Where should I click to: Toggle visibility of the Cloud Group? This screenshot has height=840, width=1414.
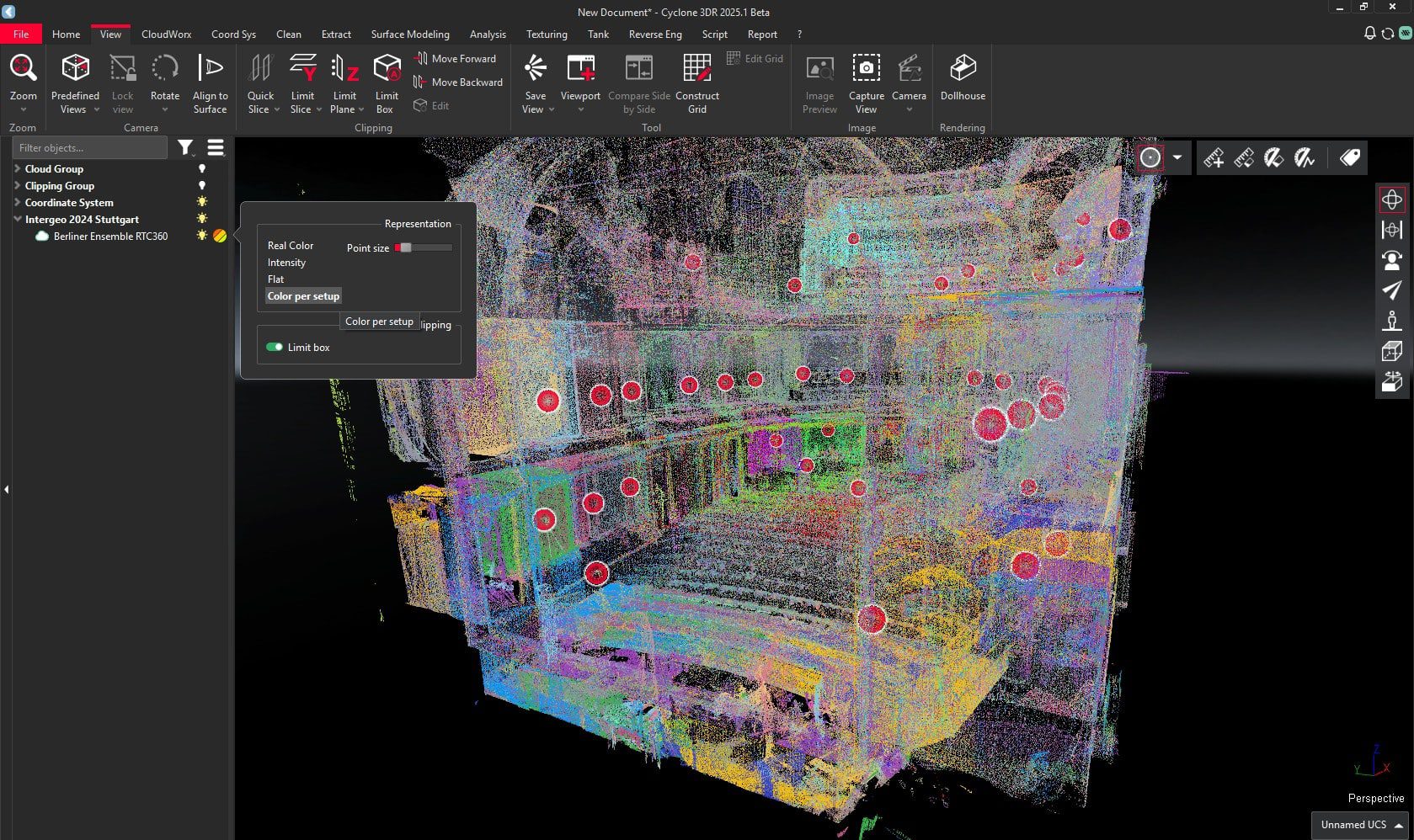(x=201, y=168)
